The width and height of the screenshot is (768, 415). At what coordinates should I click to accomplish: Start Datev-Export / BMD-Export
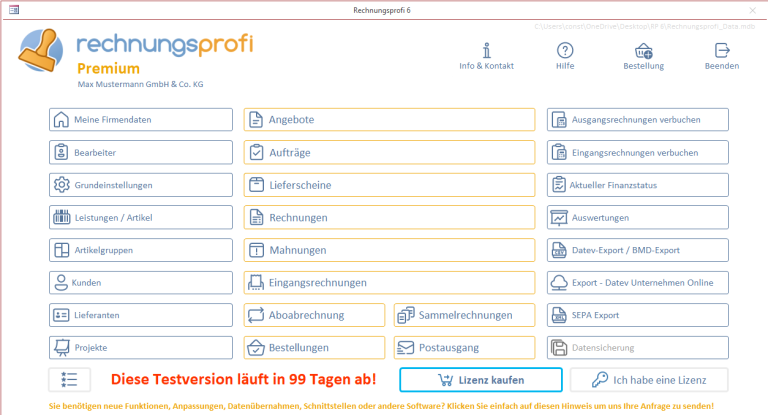tap(638, 250)
